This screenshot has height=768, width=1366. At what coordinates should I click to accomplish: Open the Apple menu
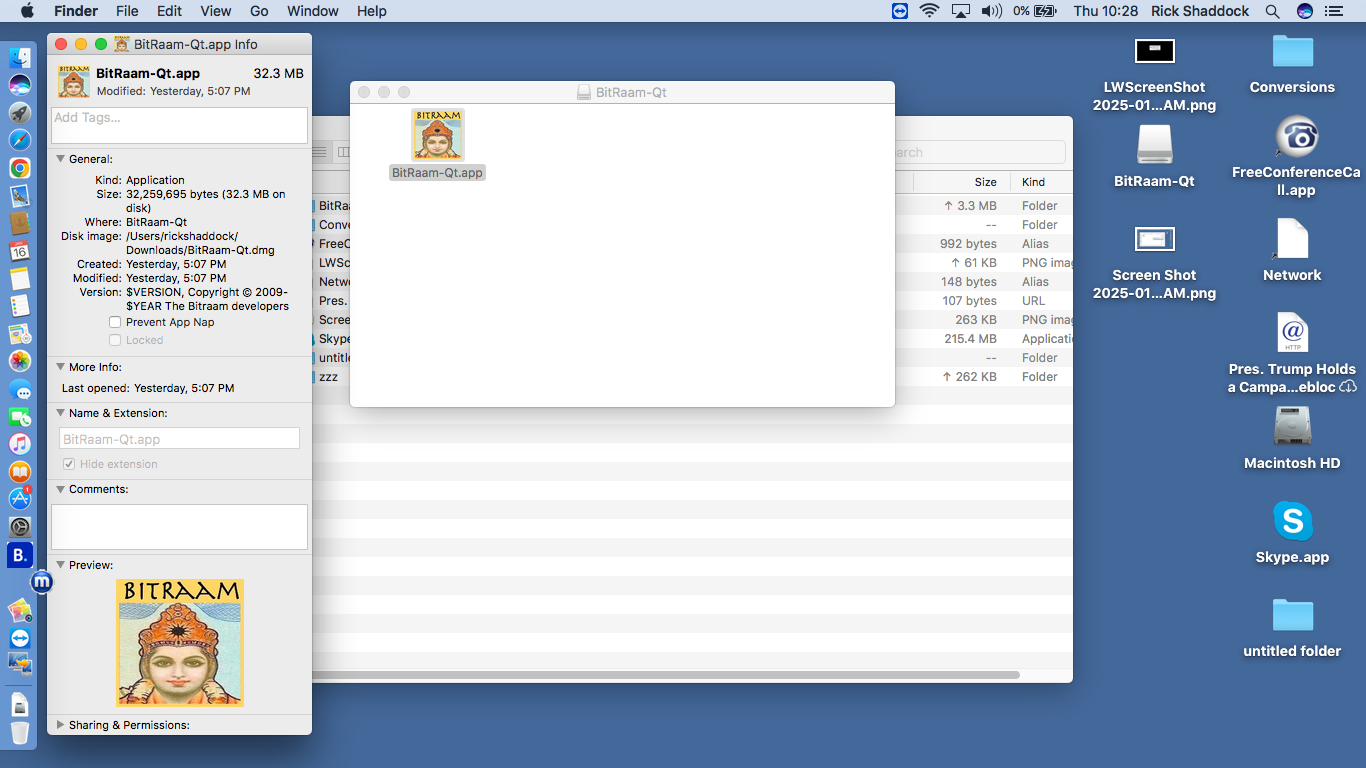[26, 11]
